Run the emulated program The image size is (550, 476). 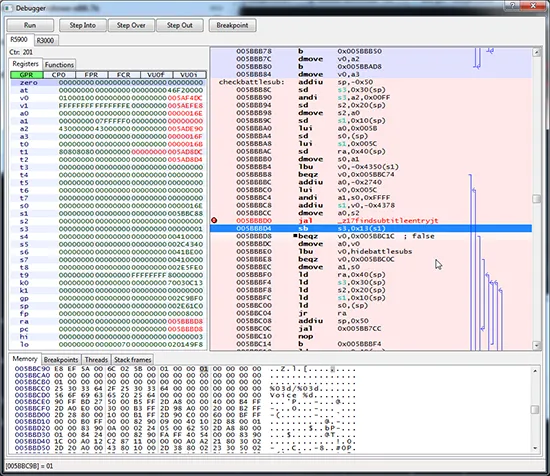[x=30, y=25]
